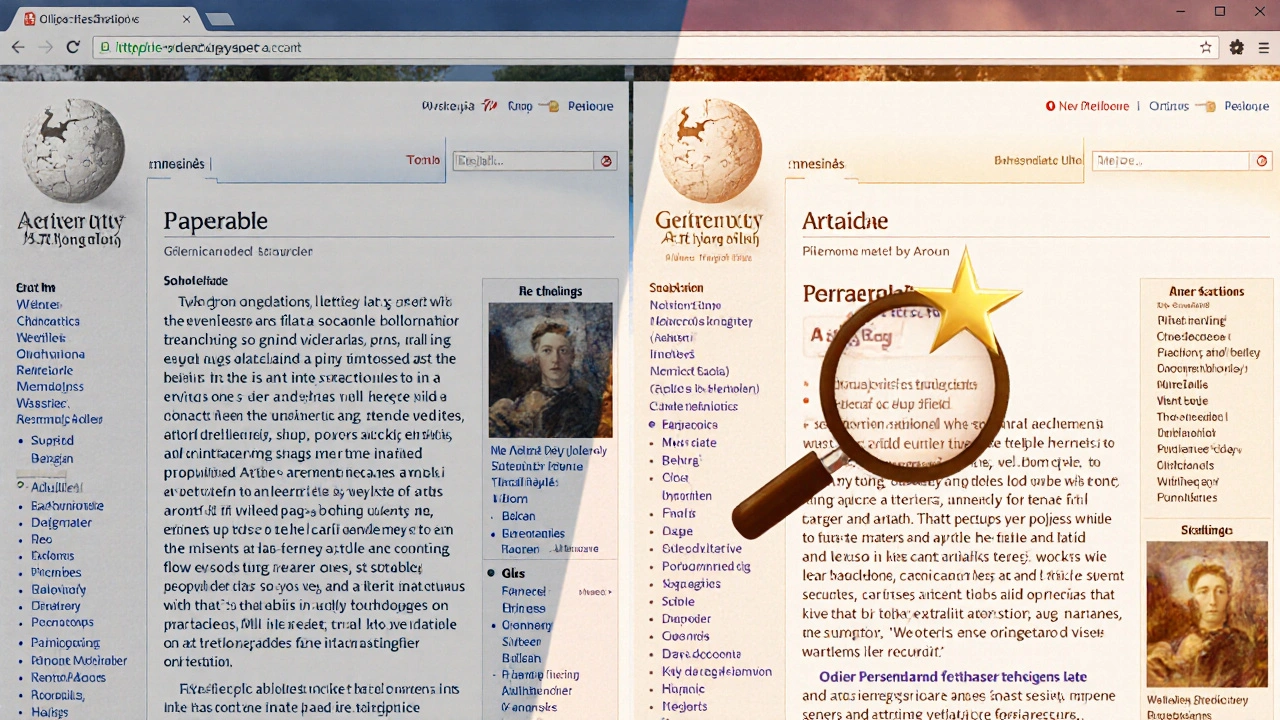Screen dimensions: 1280x720
Task: Click the highlighted Suprtd toggle entry
Action: 51,440
